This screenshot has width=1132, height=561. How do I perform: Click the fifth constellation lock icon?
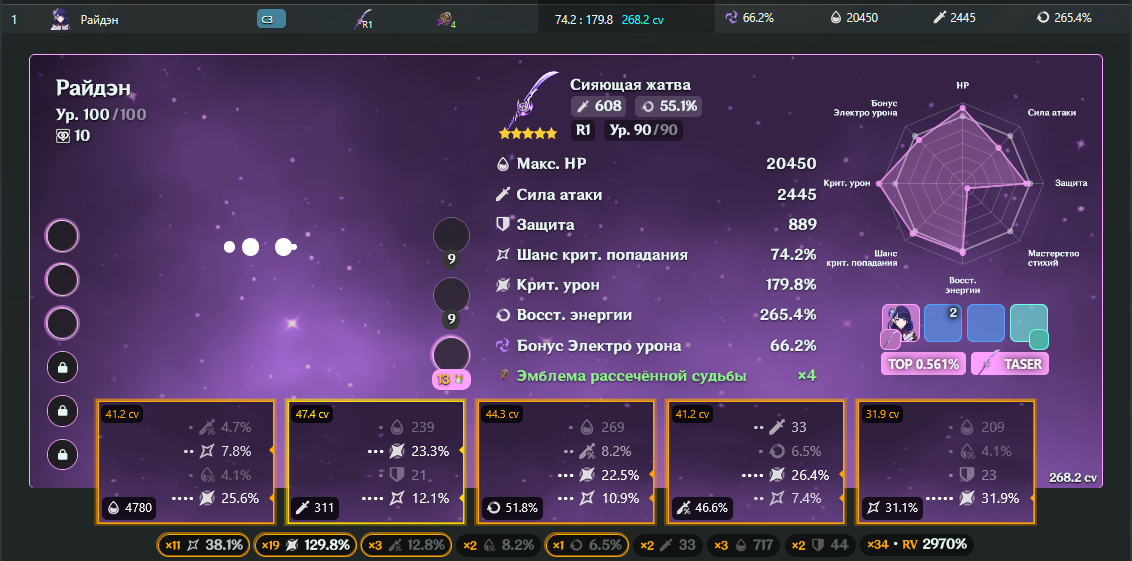[63, 411]
